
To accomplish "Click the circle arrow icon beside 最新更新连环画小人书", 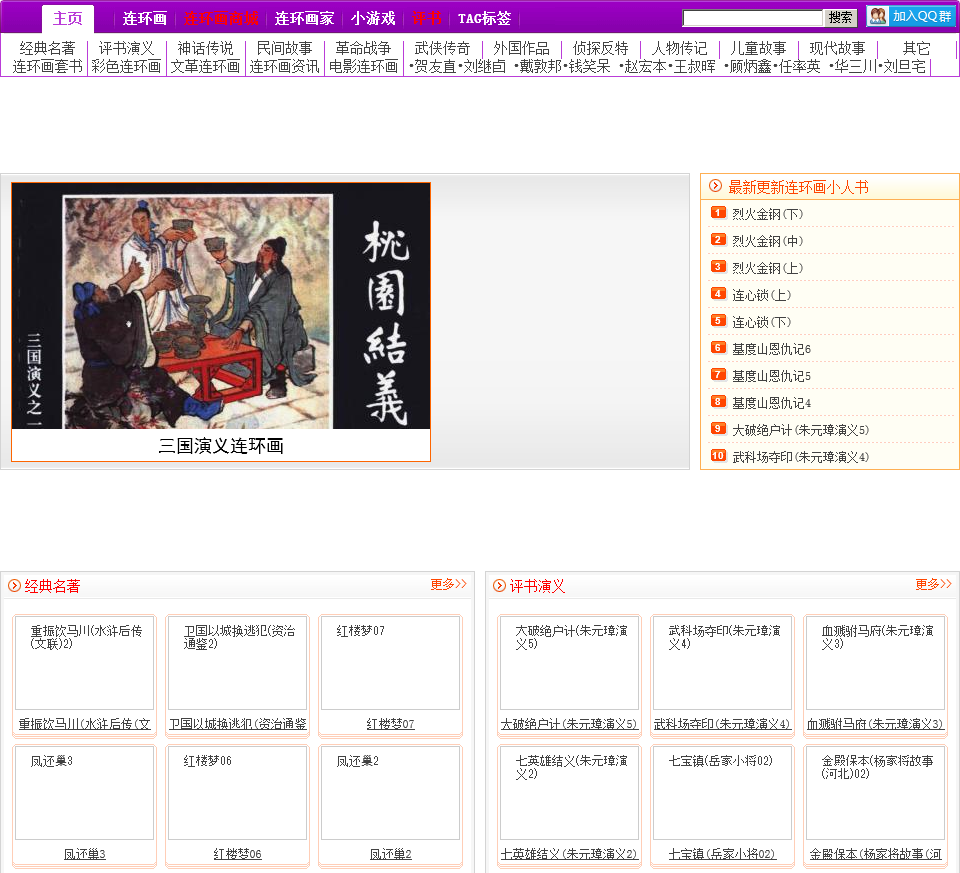I will coord(714,185).
